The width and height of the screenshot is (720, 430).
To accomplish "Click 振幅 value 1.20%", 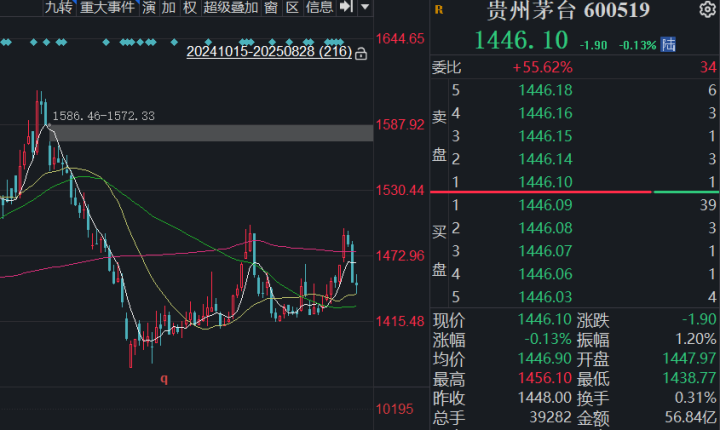I will [695, 339].
